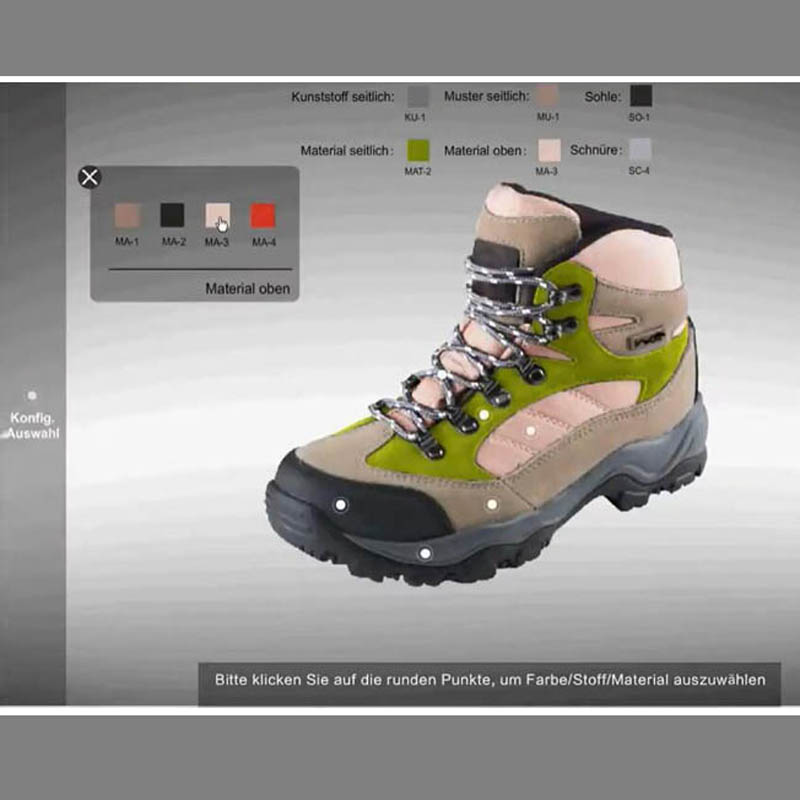800x800 pixels.
Task: Click the hotspot on the black toe cap
Action: (x=340, y=505)
